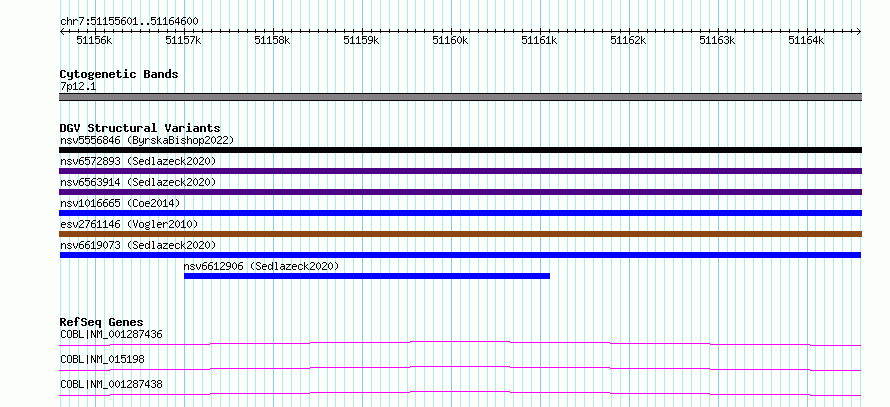890x407 pixels.
Task: Click the COBL NM_015198 magenta intron line
Action: 460,368
